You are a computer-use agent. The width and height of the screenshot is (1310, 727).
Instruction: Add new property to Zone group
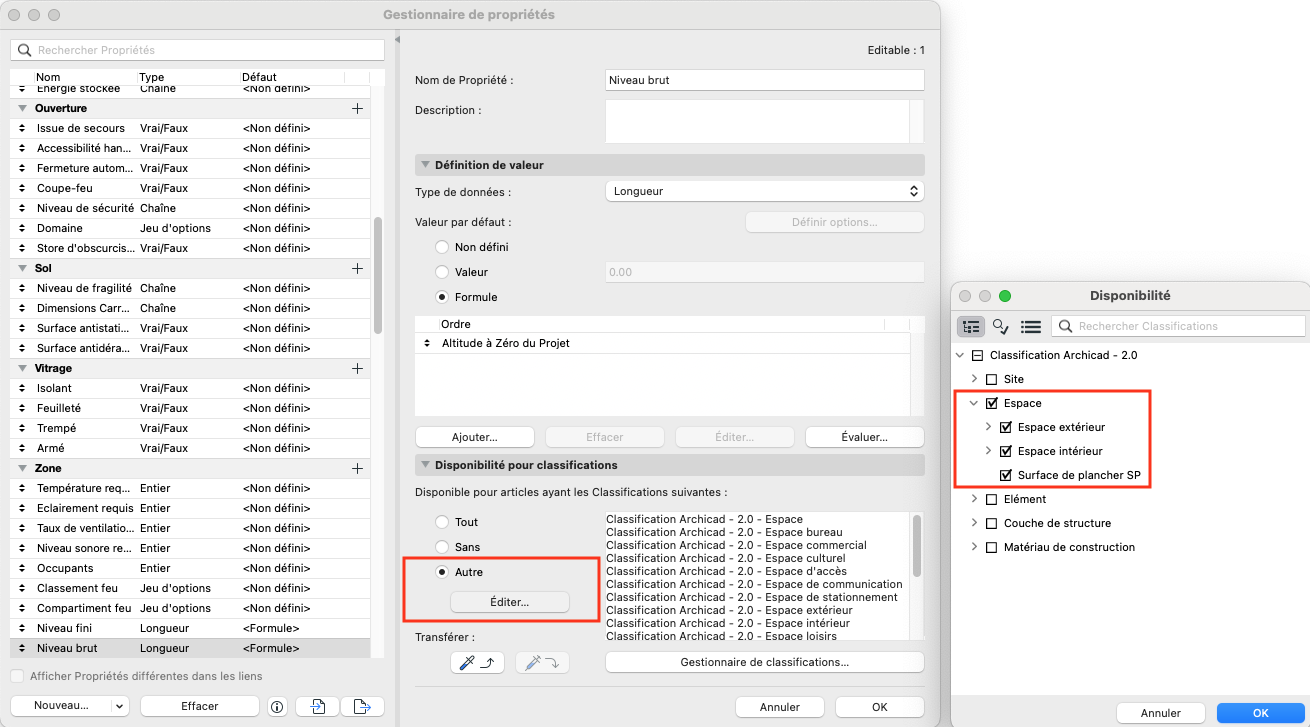(357, 468)
